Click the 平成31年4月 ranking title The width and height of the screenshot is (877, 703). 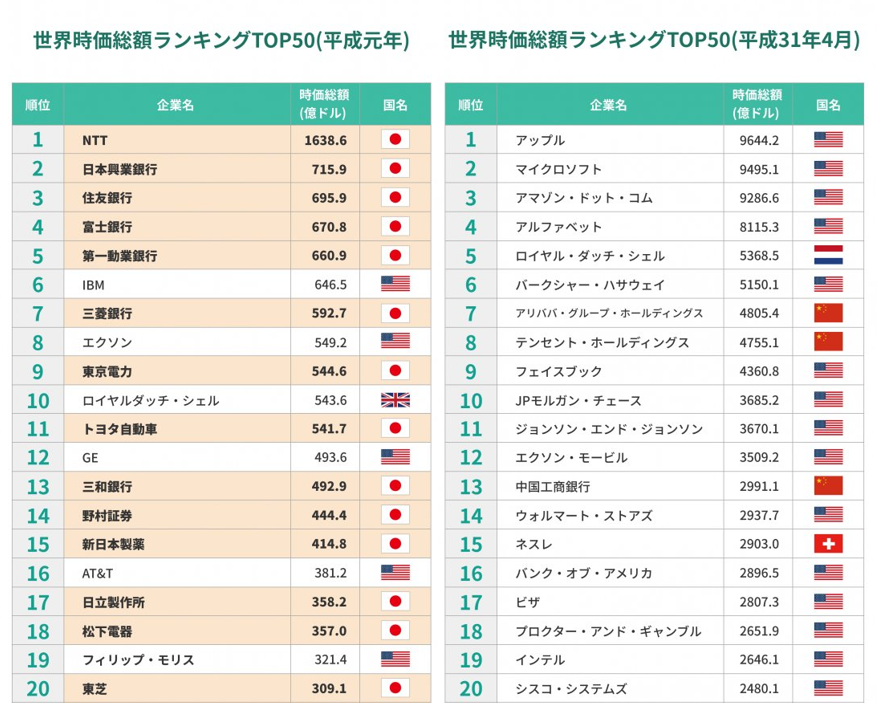[x=654, y=41]
